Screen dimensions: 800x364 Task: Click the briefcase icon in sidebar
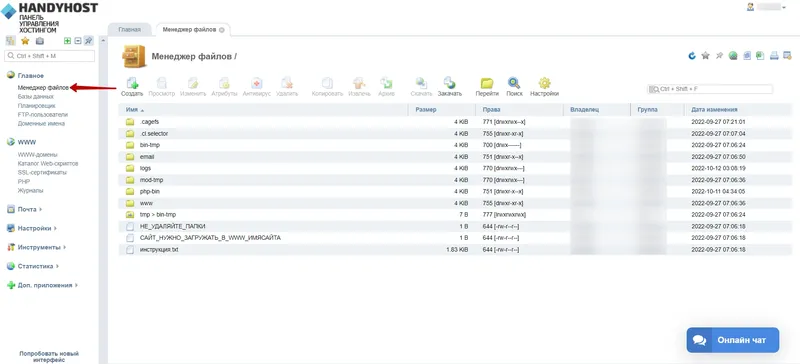40,41
